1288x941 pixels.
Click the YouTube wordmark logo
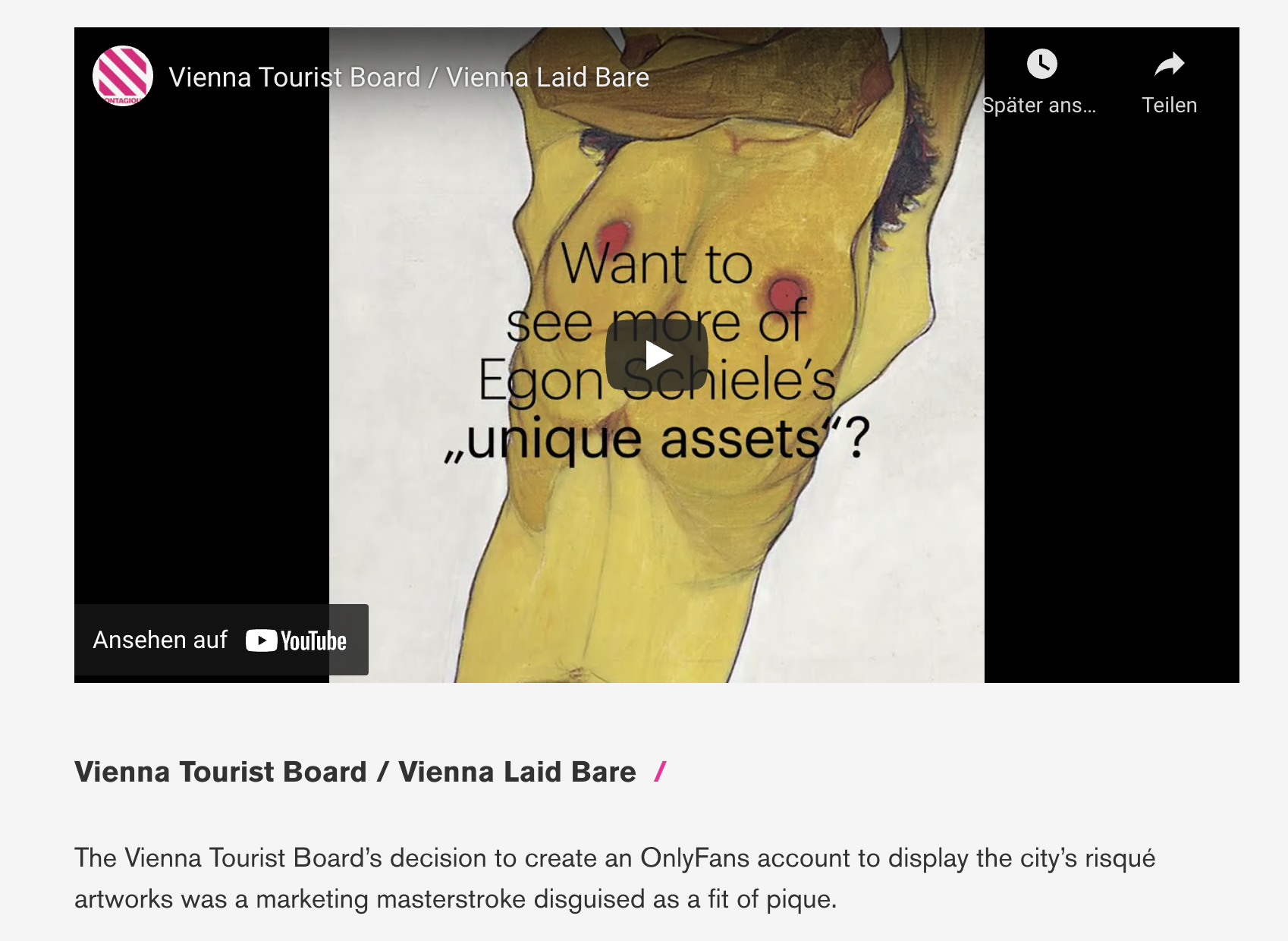[x=313, y=641]
